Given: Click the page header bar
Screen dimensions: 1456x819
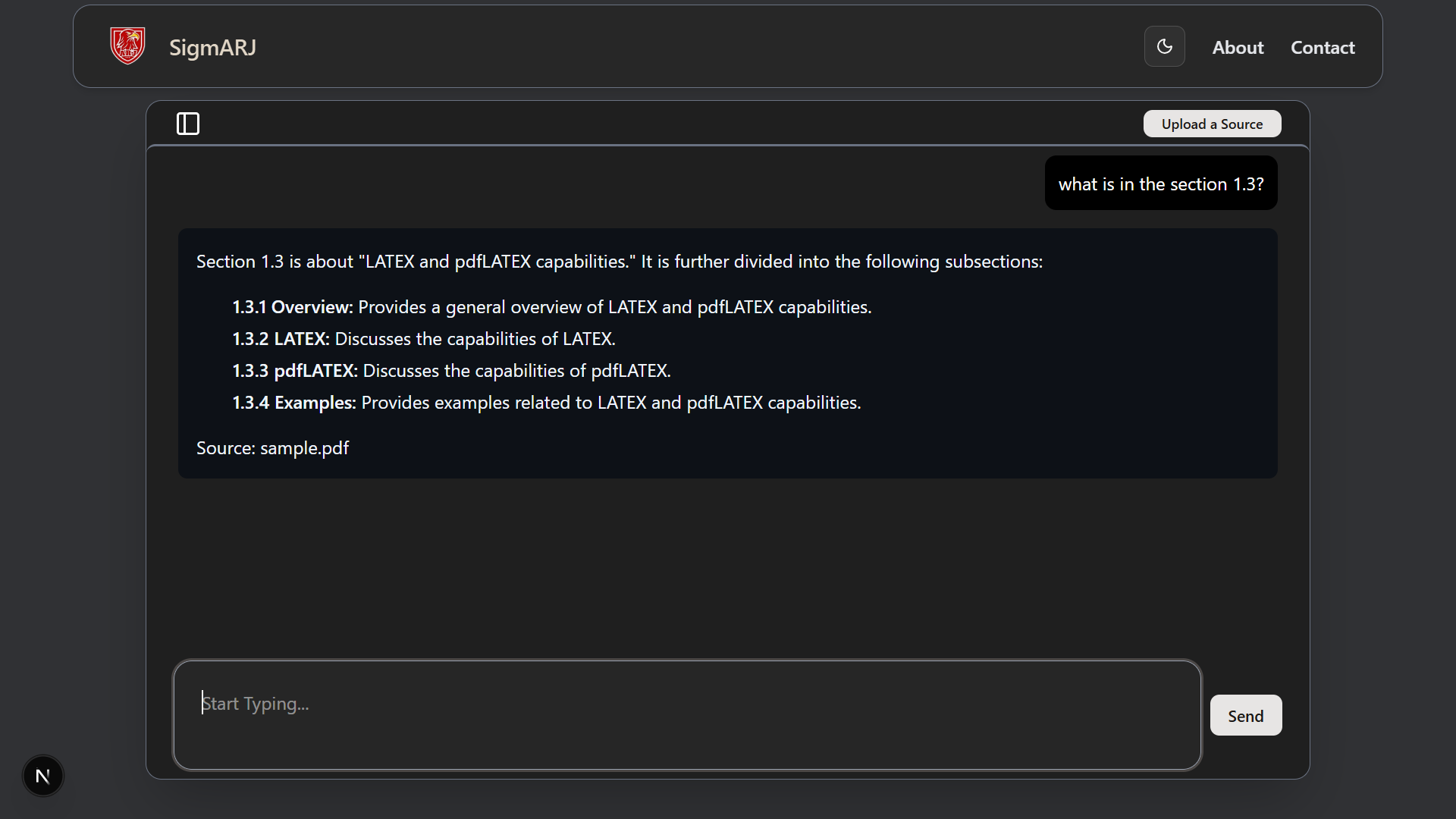Looking at the screenshot, I should click(726, 45).
